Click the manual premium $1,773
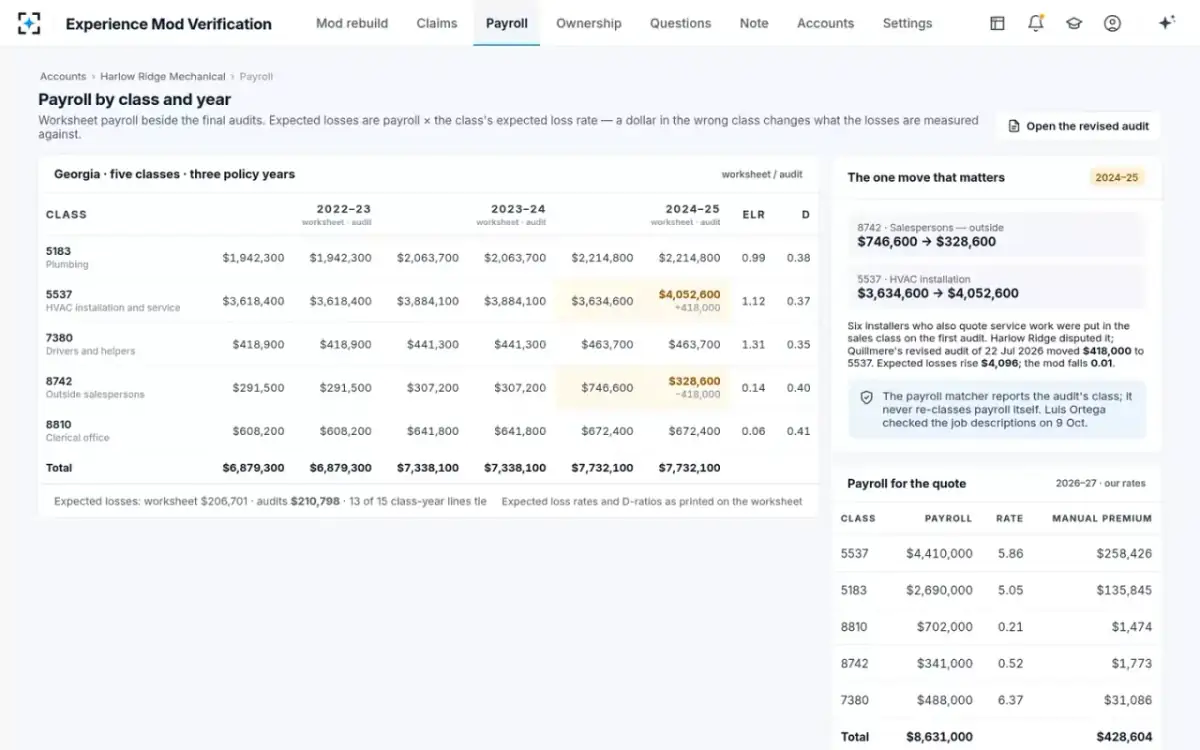Image resolution: width=1200 pixels, height=750 pixels. click(1131, 663)
